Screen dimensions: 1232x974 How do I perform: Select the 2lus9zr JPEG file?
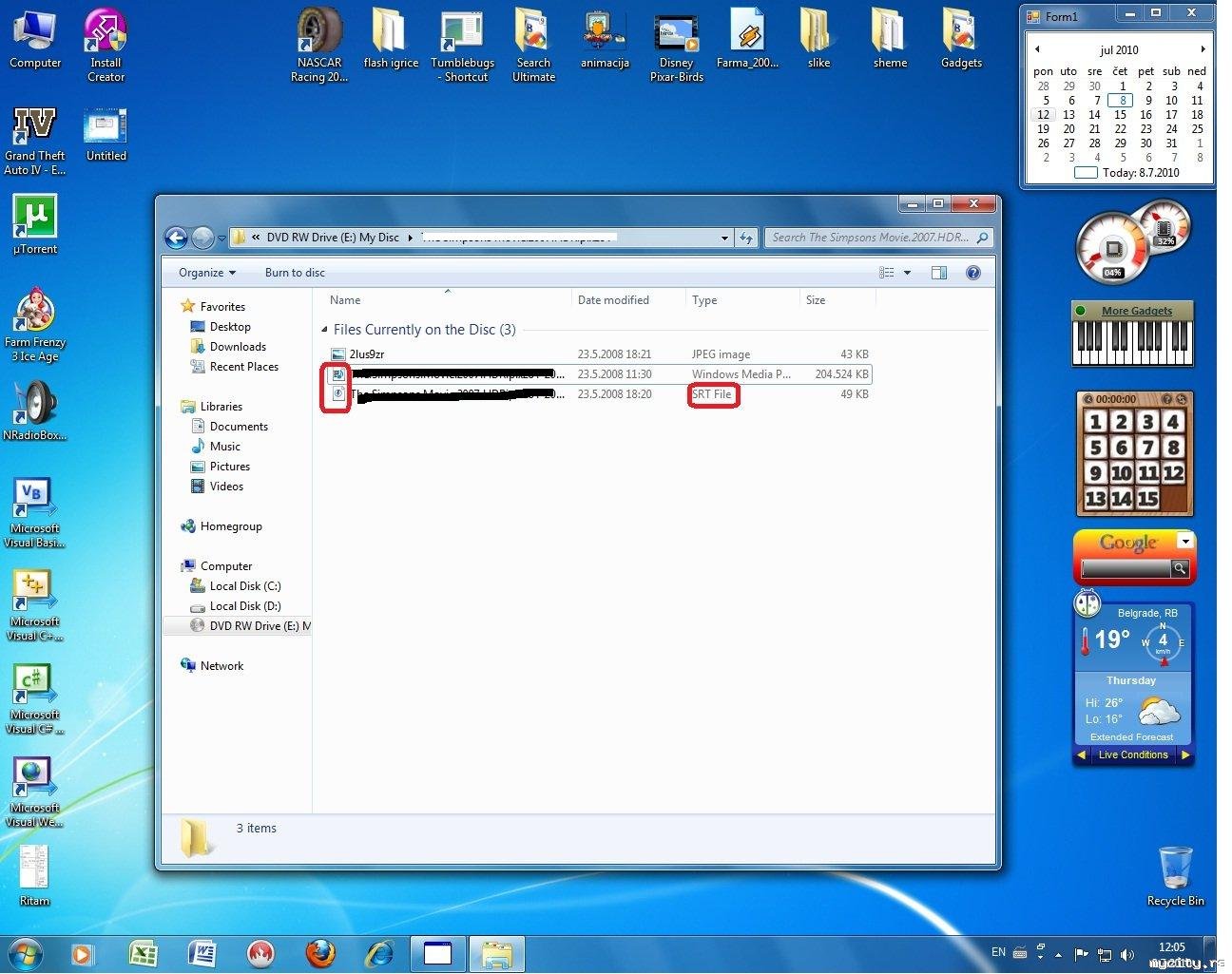coord(599,354)
